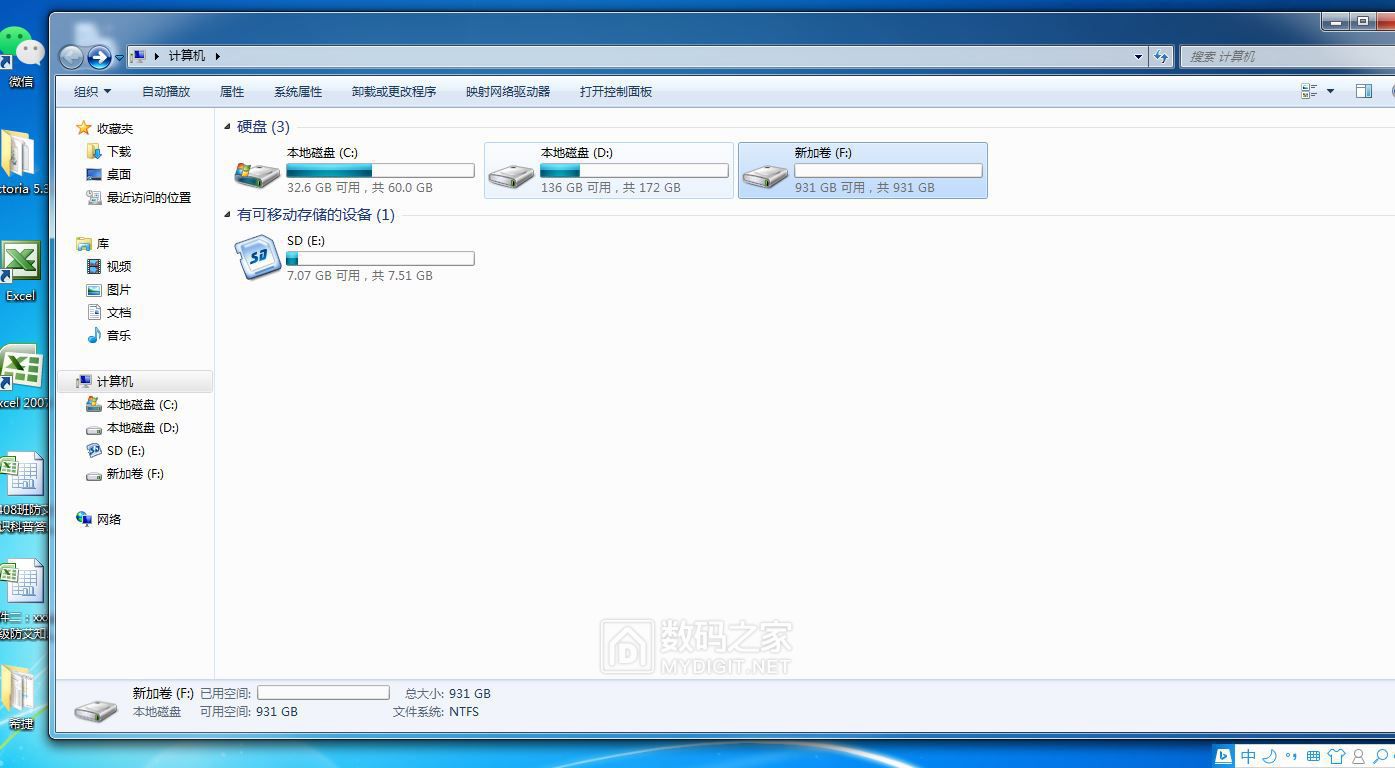
Task: Collapse the 有可移动存储的设备 (1) group
Action: [227, 215]
